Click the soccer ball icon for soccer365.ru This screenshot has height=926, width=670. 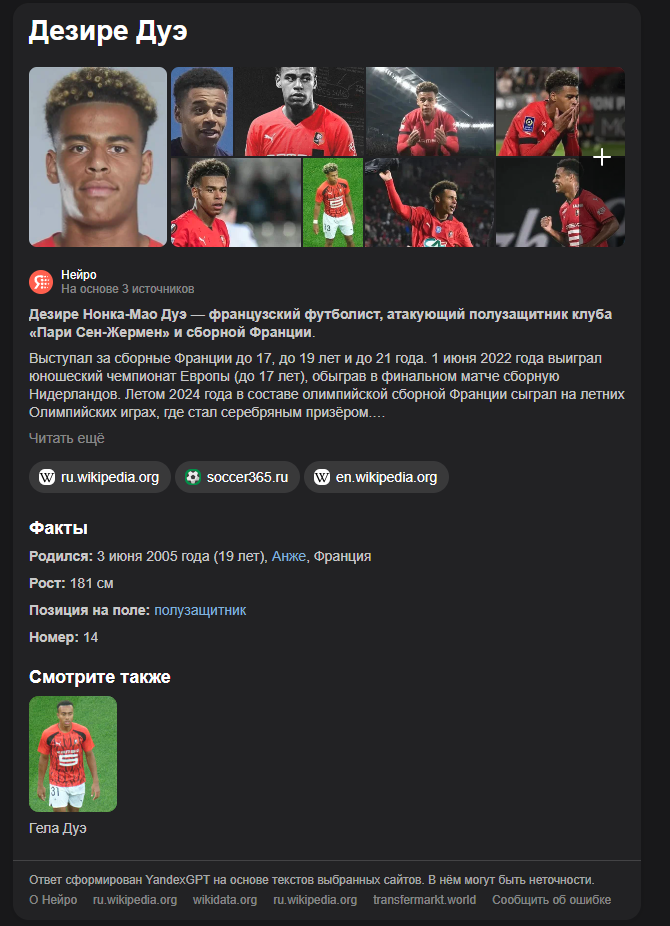click(x=192, y=477)
